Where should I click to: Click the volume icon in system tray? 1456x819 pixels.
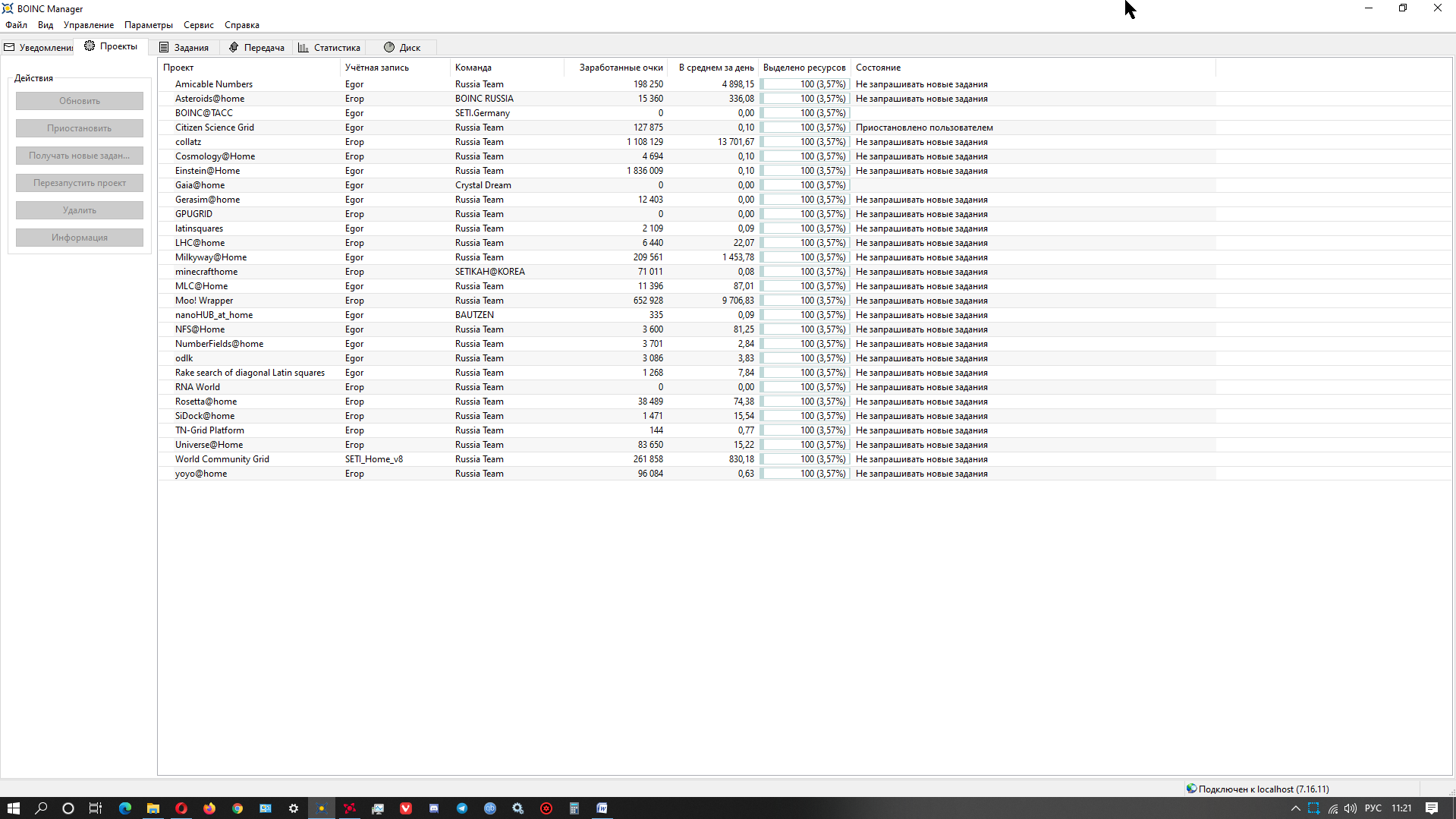(1351, 808)
